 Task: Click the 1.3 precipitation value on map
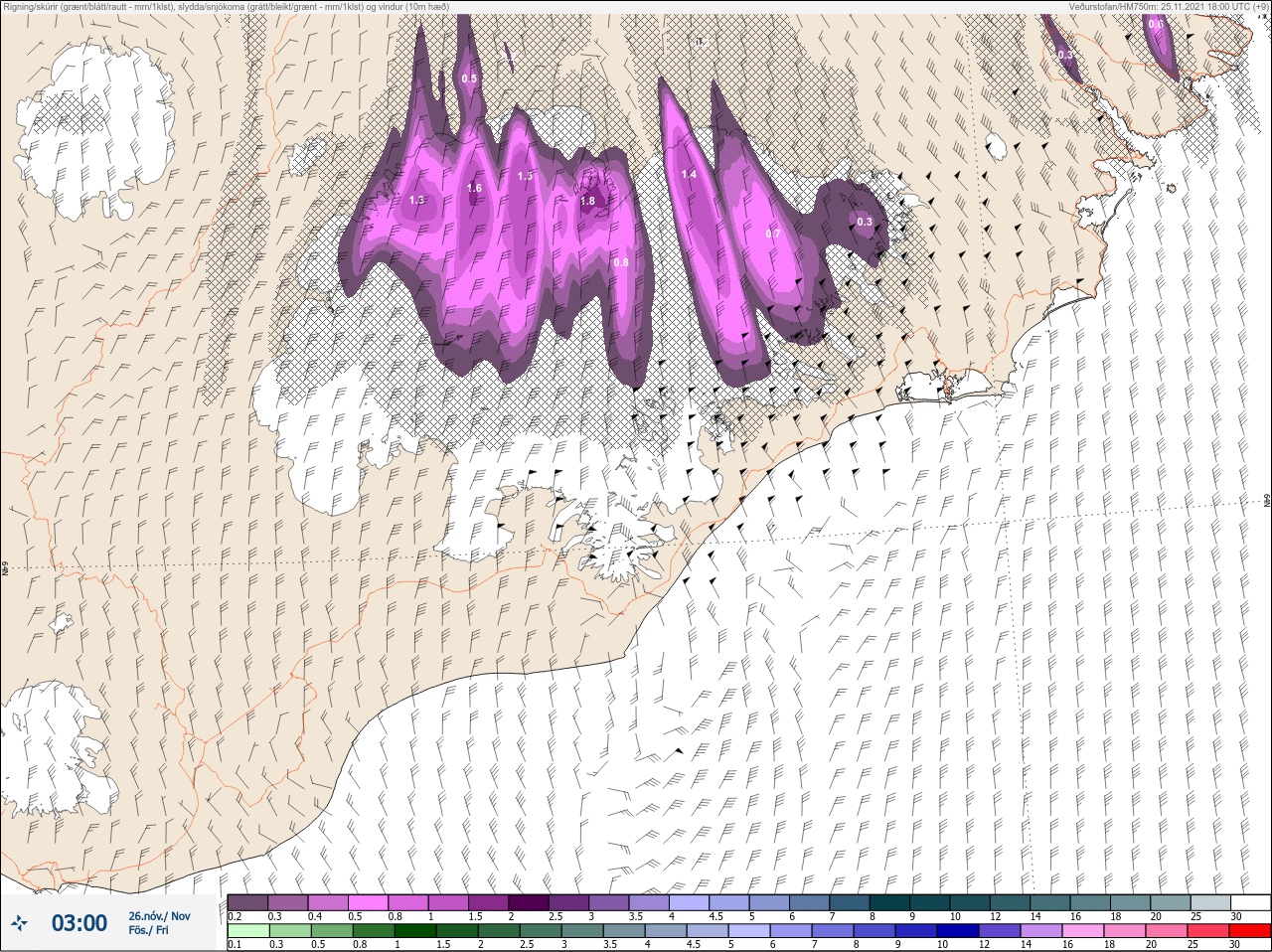(x=416, y=200)
